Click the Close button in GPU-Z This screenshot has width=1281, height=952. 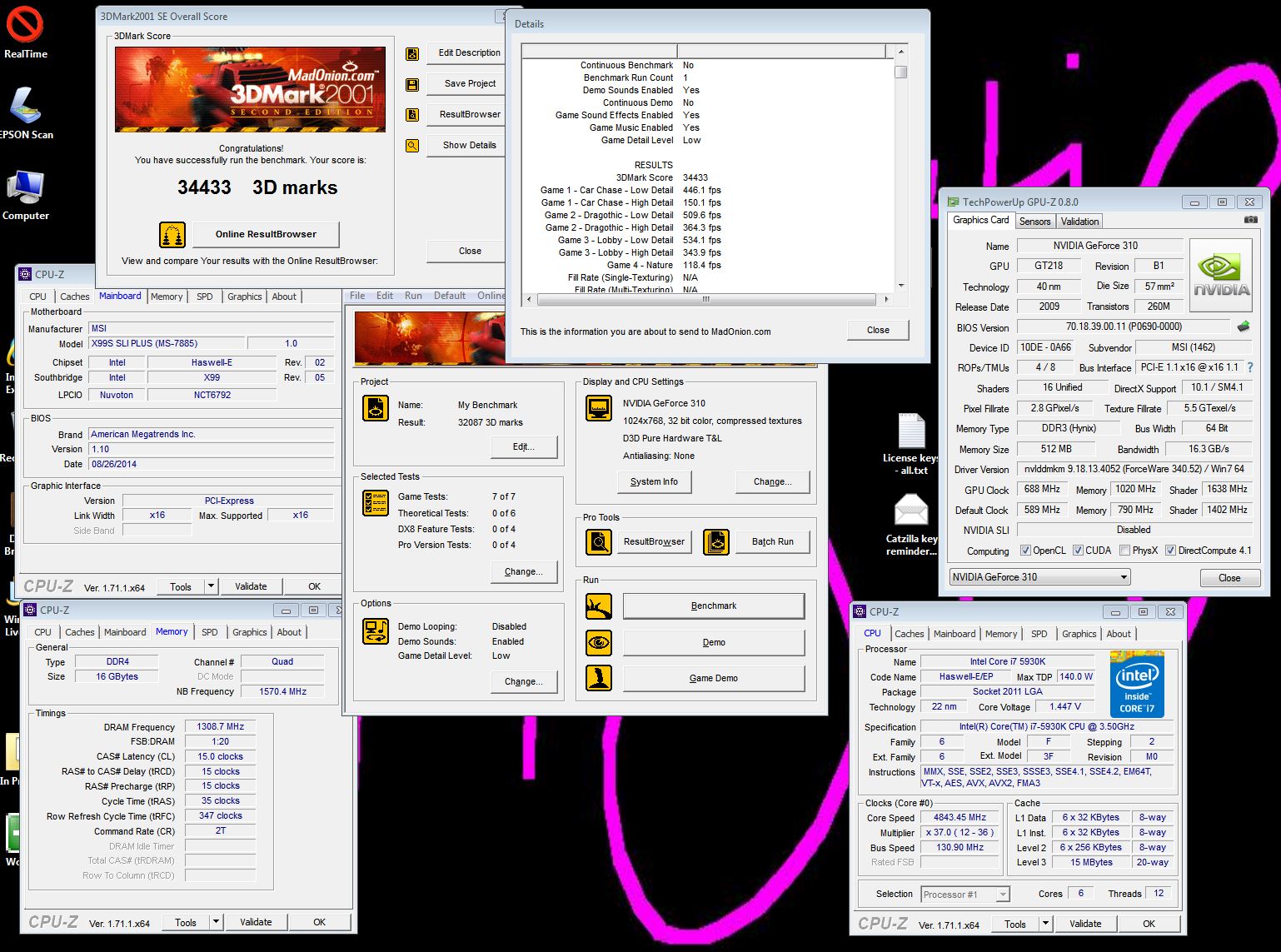1229,578
